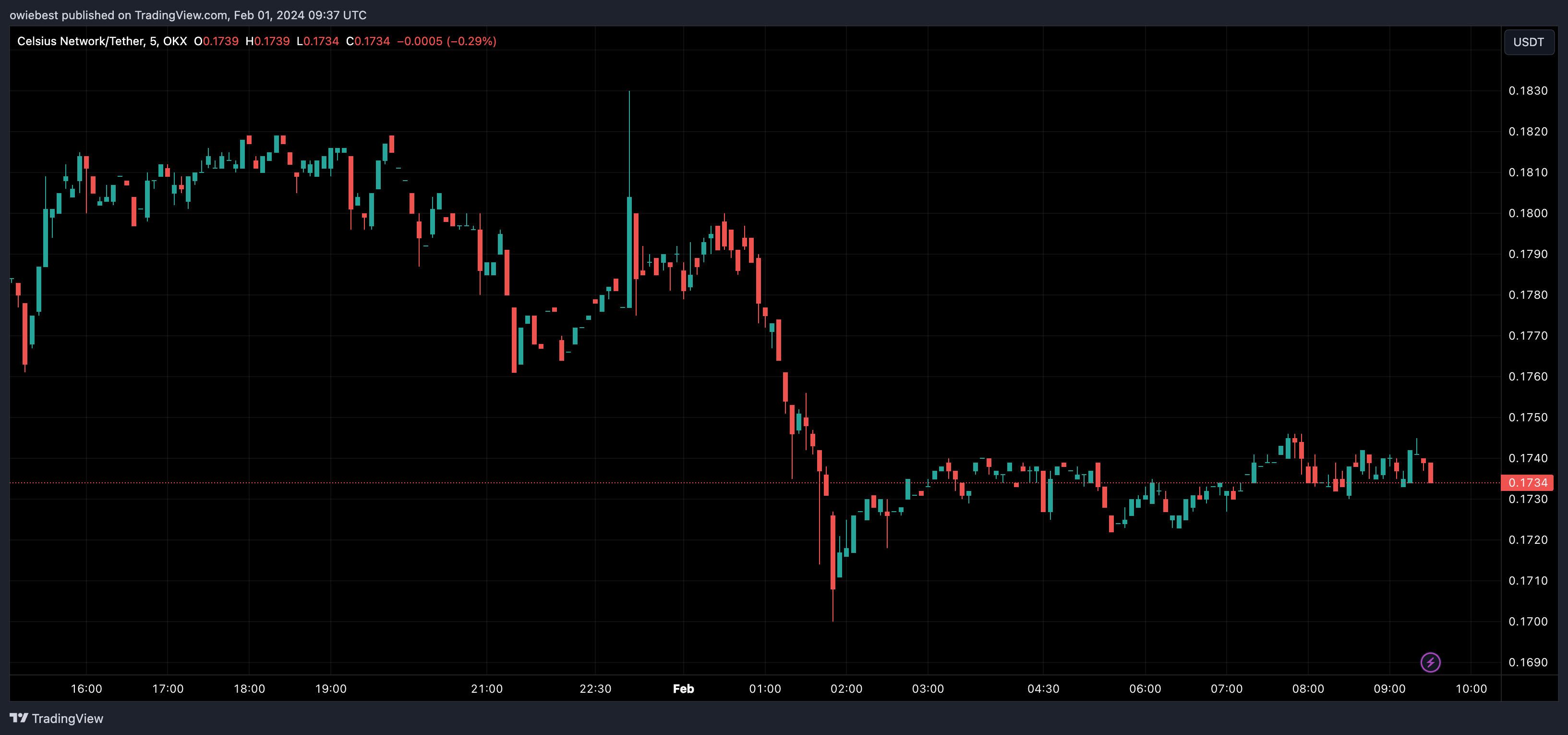The width and height of the screenshot is (1568, 735).
Task: Click the 21:00 time axis label
Action: coord(487,689)
